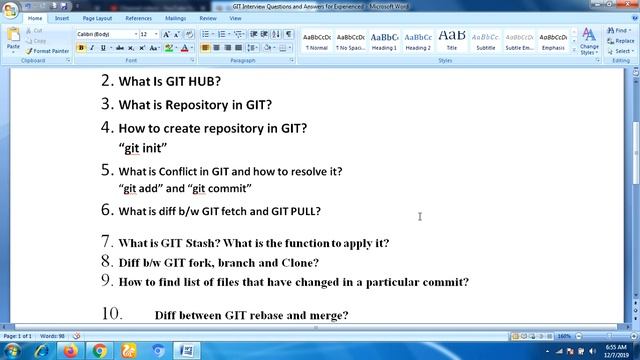Click the Sort icon

pyautogui.click(x=276, y=34)
